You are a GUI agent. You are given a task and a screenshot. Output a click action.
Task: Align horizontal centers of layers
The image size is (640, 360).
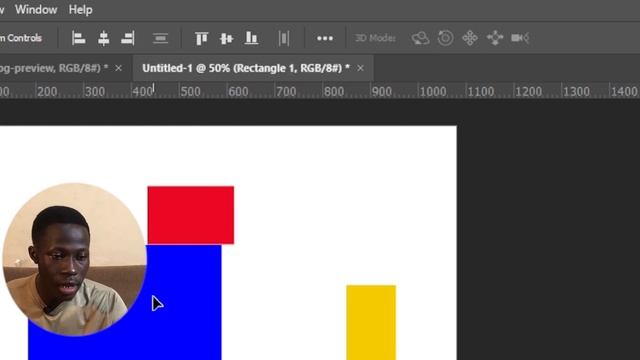point(104,38)
